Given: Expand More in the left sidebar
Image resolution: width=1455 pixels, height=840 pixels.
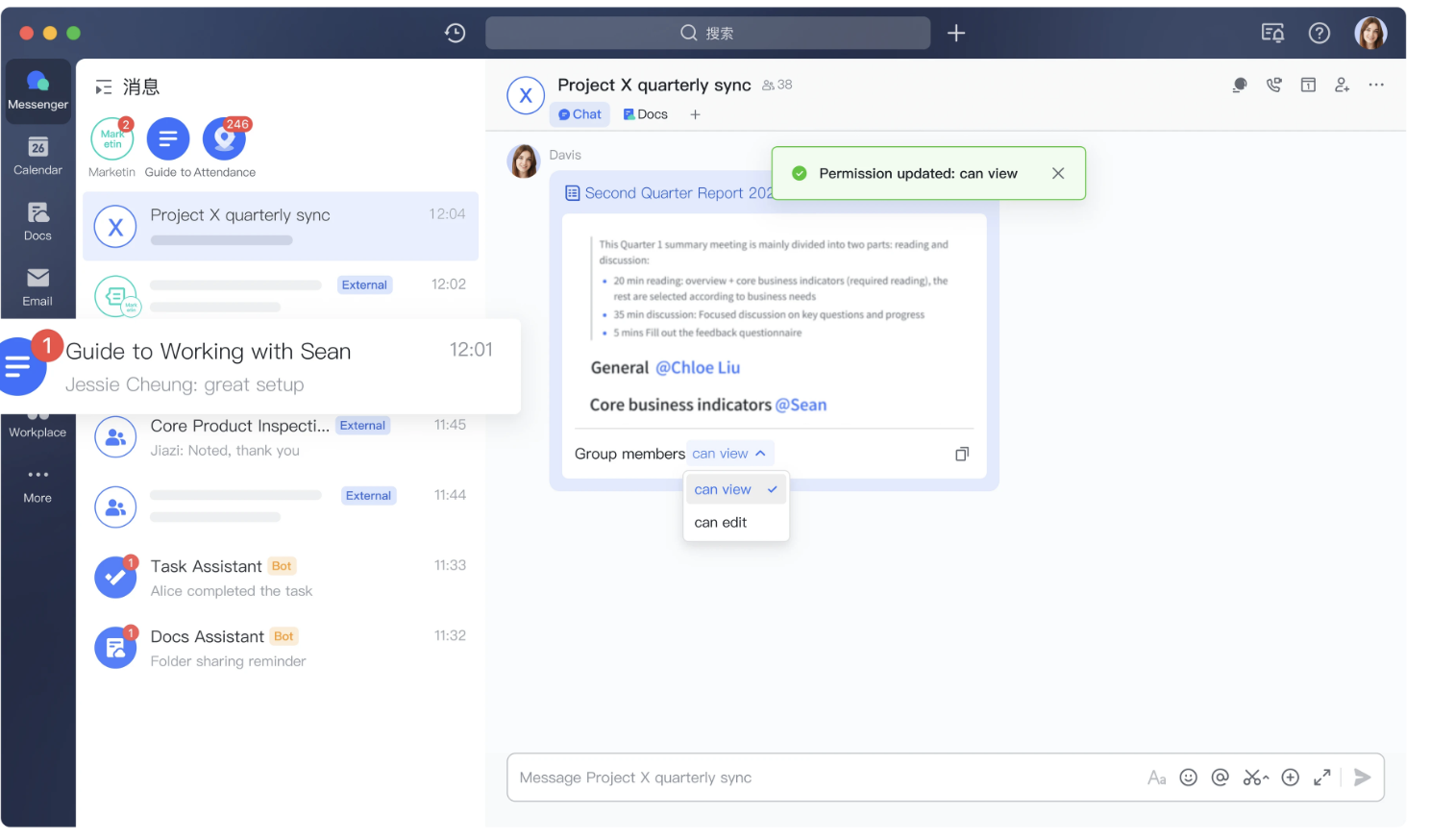Looking at the screenshot, I should [x=37, y=484].
